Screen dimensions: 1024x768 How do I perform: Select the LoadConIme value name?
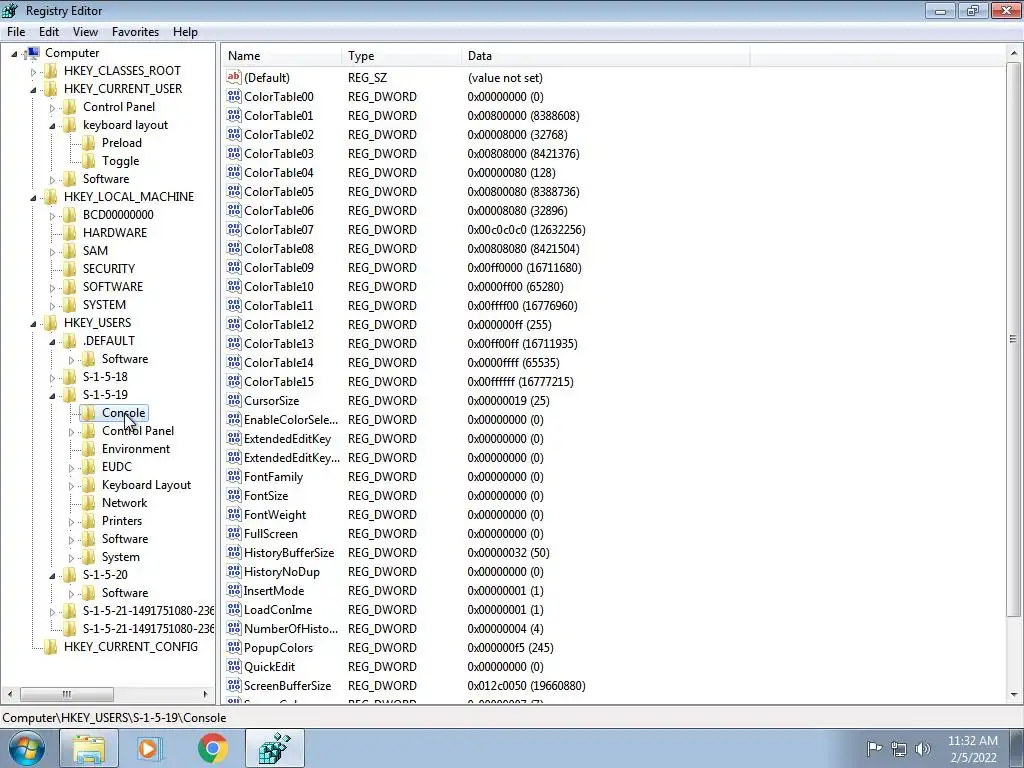[278, 610]
